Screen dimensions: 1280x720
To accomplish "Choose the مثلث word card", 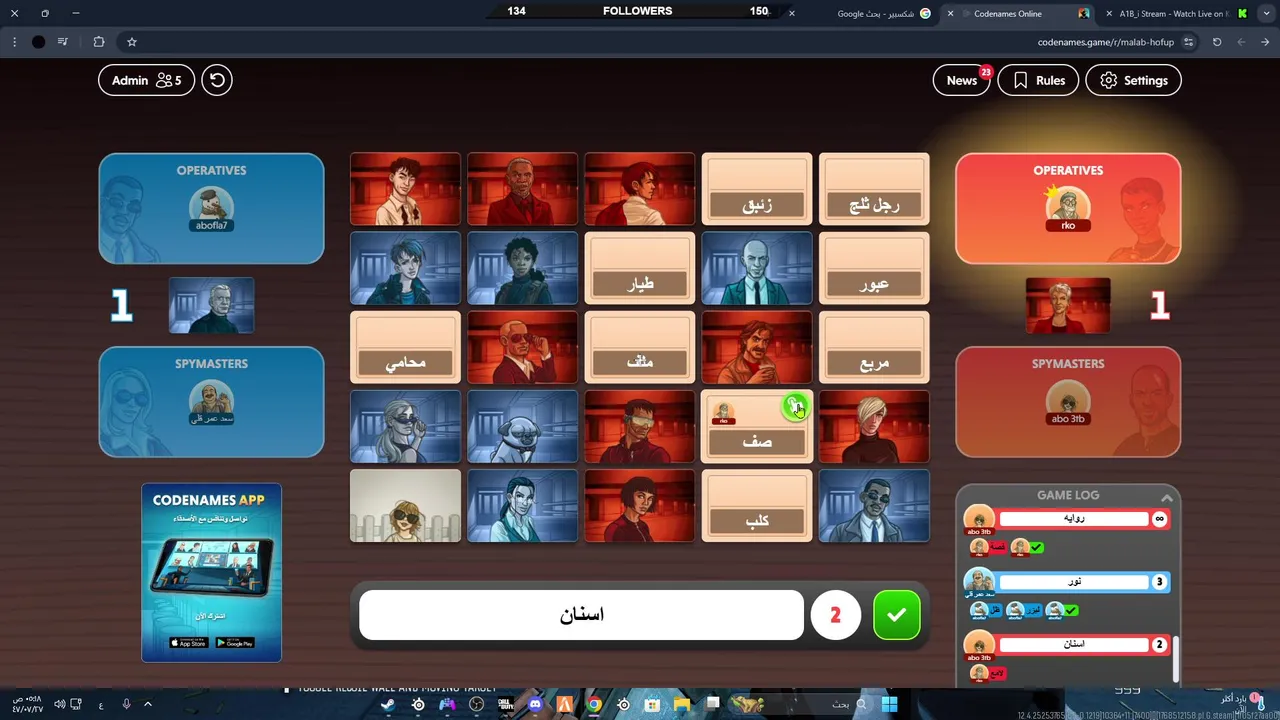I will (640, 347).
